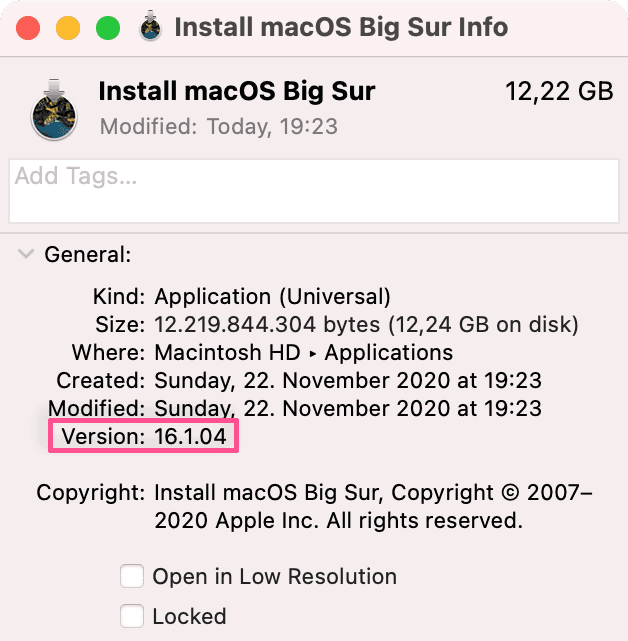Close the Info window with red button
This screenshot has height=641, width=628.
click(x=28, y=28)
